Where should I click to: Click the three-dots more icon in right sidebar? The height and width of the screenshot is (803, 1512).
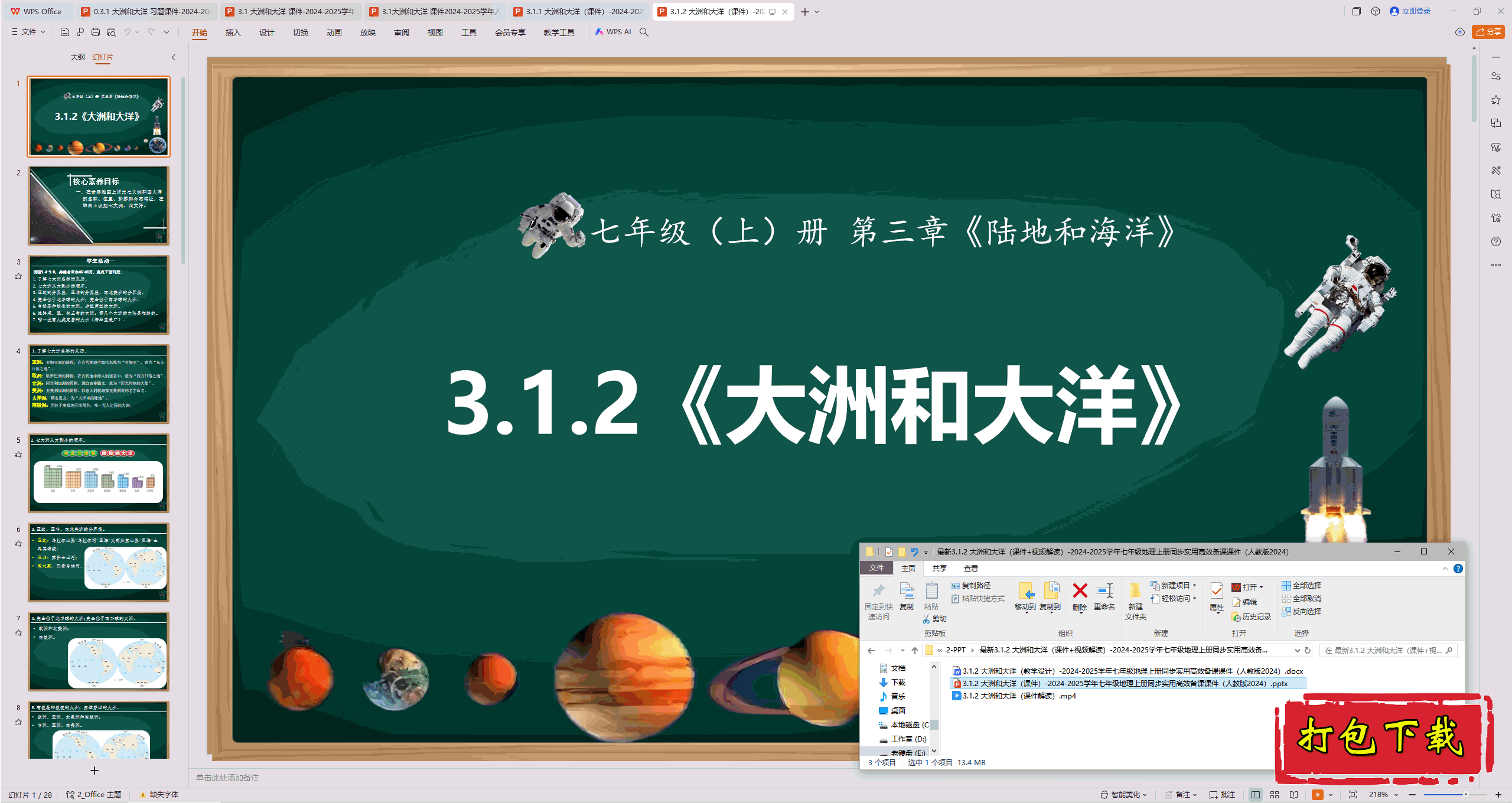(x=1496, y=265)
